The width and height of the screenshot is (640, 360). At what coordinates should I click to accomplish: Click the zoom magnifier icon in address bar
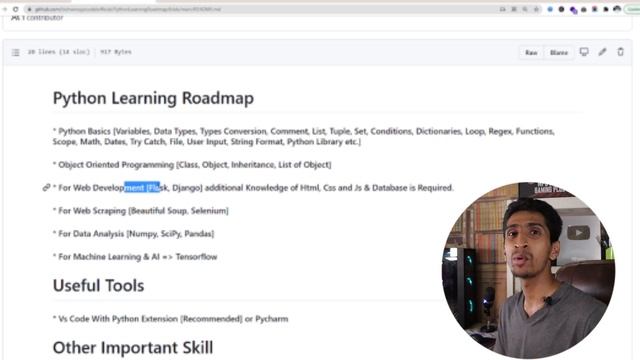point(525,9)
